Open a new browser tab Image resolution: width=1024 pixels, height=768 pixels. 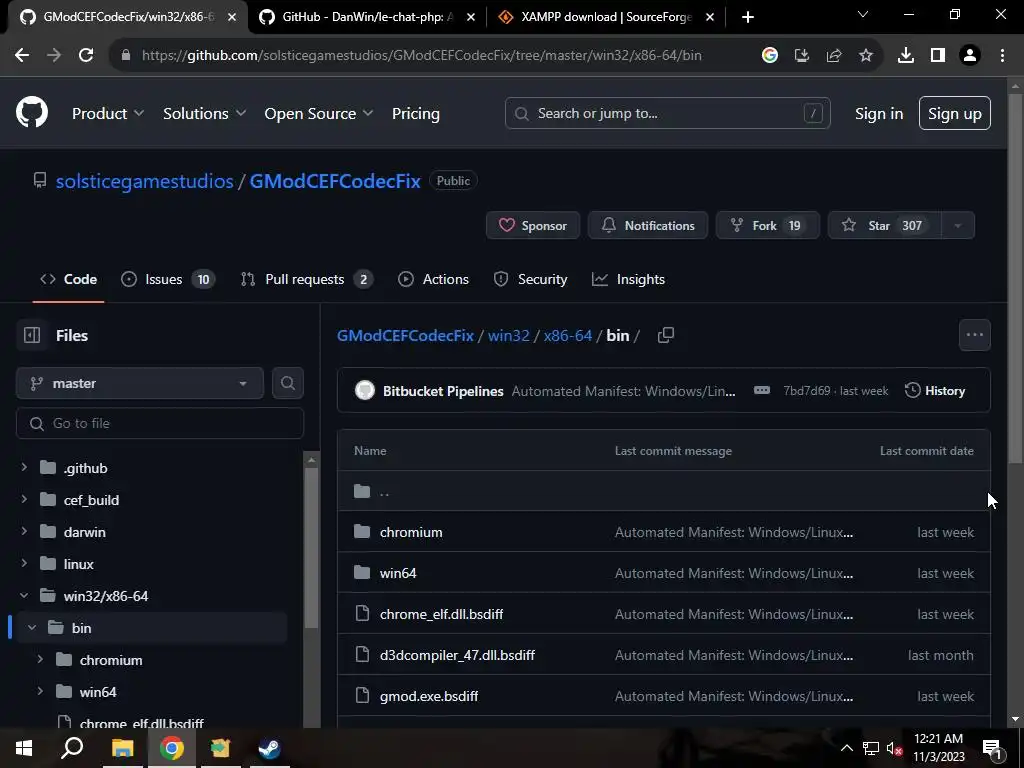pos(748,17)
